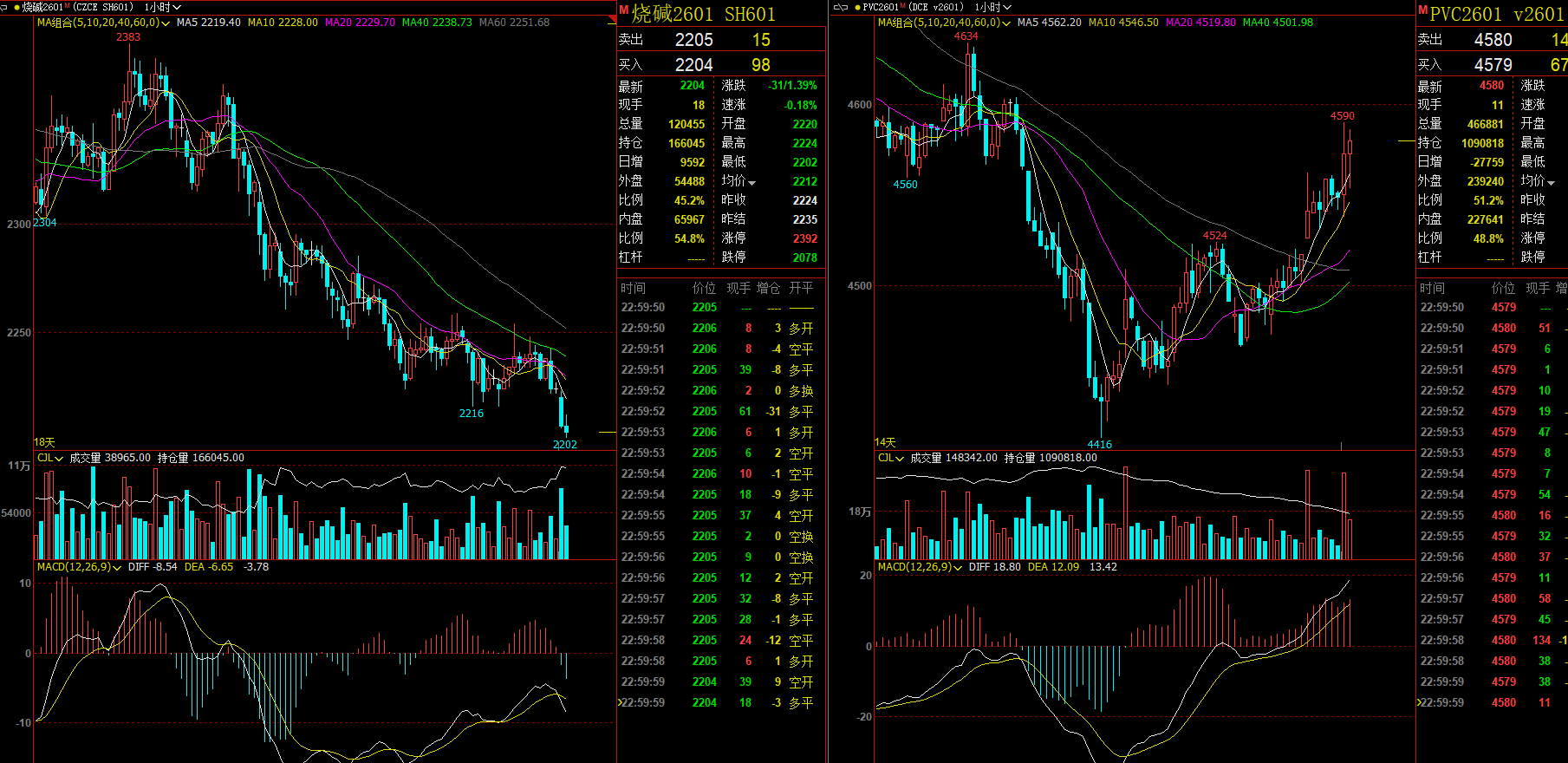Open the 均价 dropdown in 烧碱 quote panel
The image size is (1568, 763).
tap(751, 182)
